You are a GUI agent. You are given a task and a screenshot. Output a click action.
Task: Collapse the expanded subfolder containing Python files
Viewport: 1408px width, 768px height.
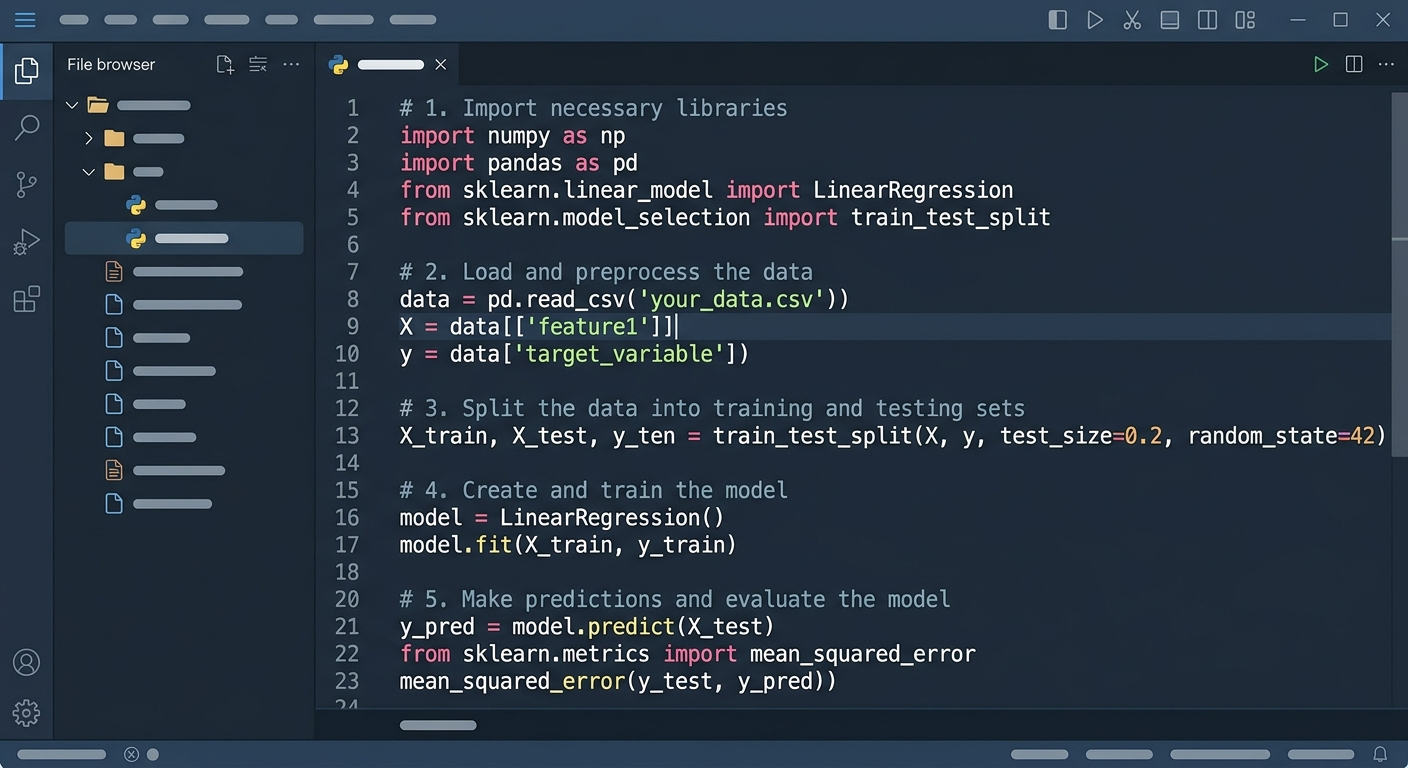[x=89, y=172]
